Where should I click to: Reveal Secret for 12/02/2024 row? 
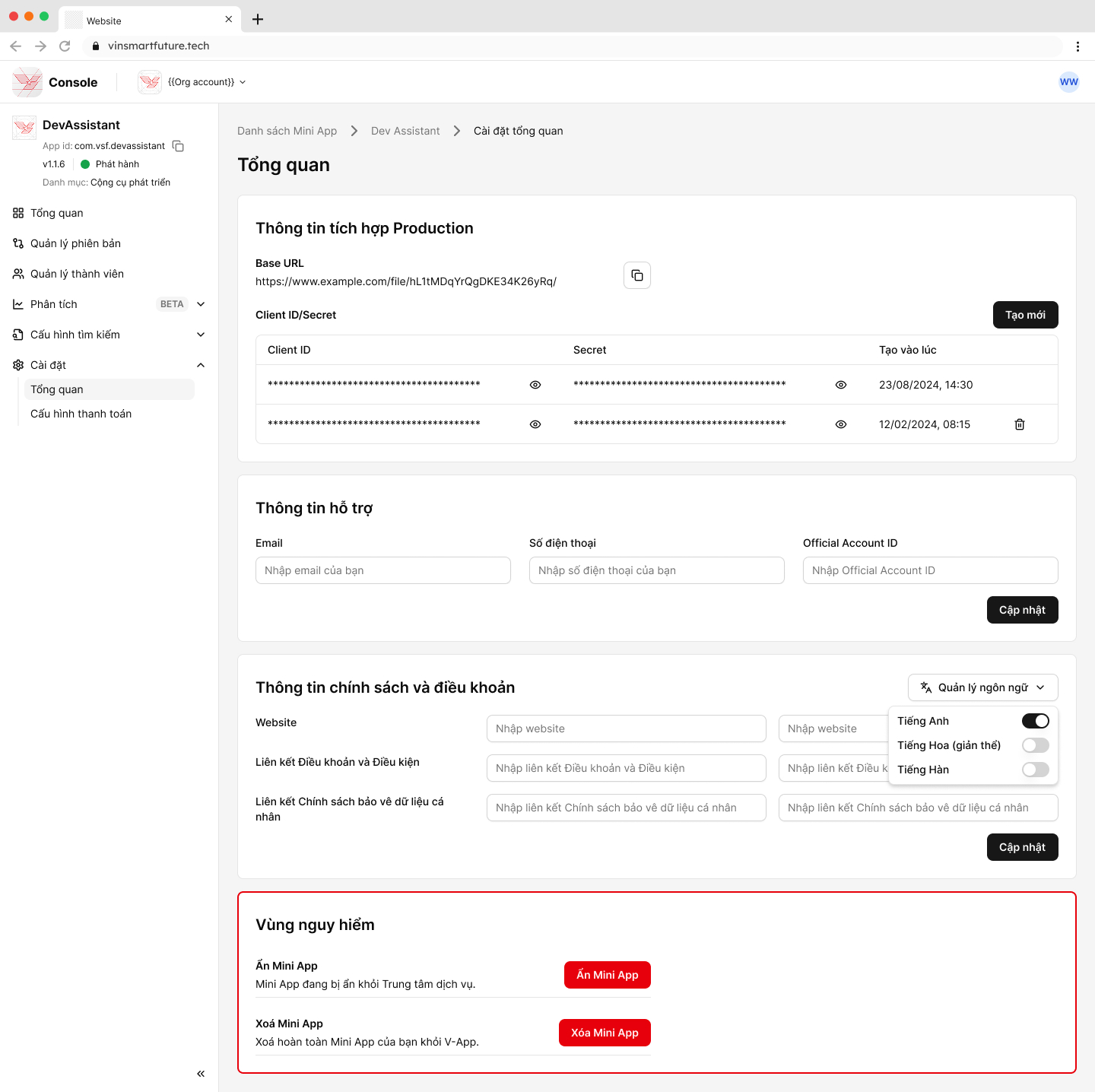[x=841, y=424]
